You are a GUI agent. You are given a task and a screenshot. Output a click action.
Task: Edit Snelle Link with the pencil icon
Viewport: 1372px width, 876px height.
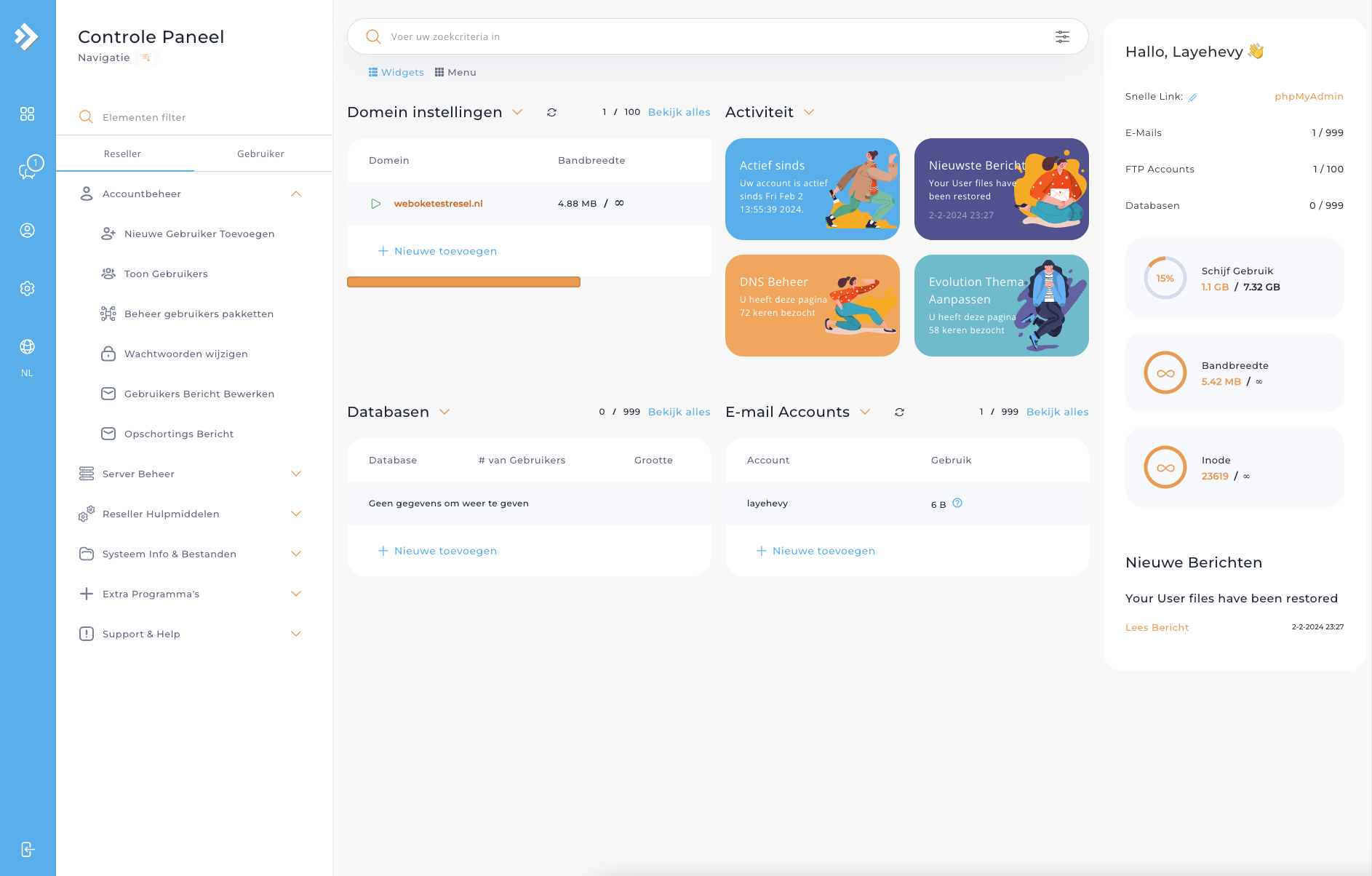1194,95
